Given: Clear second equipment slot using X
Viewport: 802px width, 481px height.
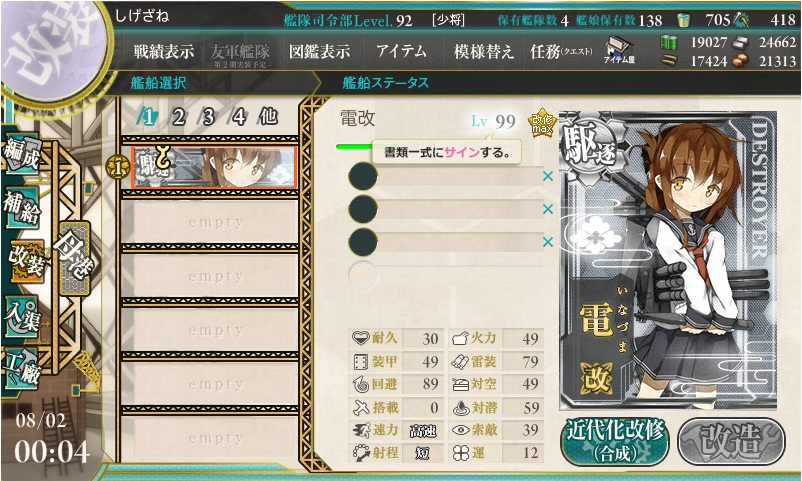Looking at the screenshot, I should click(548, 209).
